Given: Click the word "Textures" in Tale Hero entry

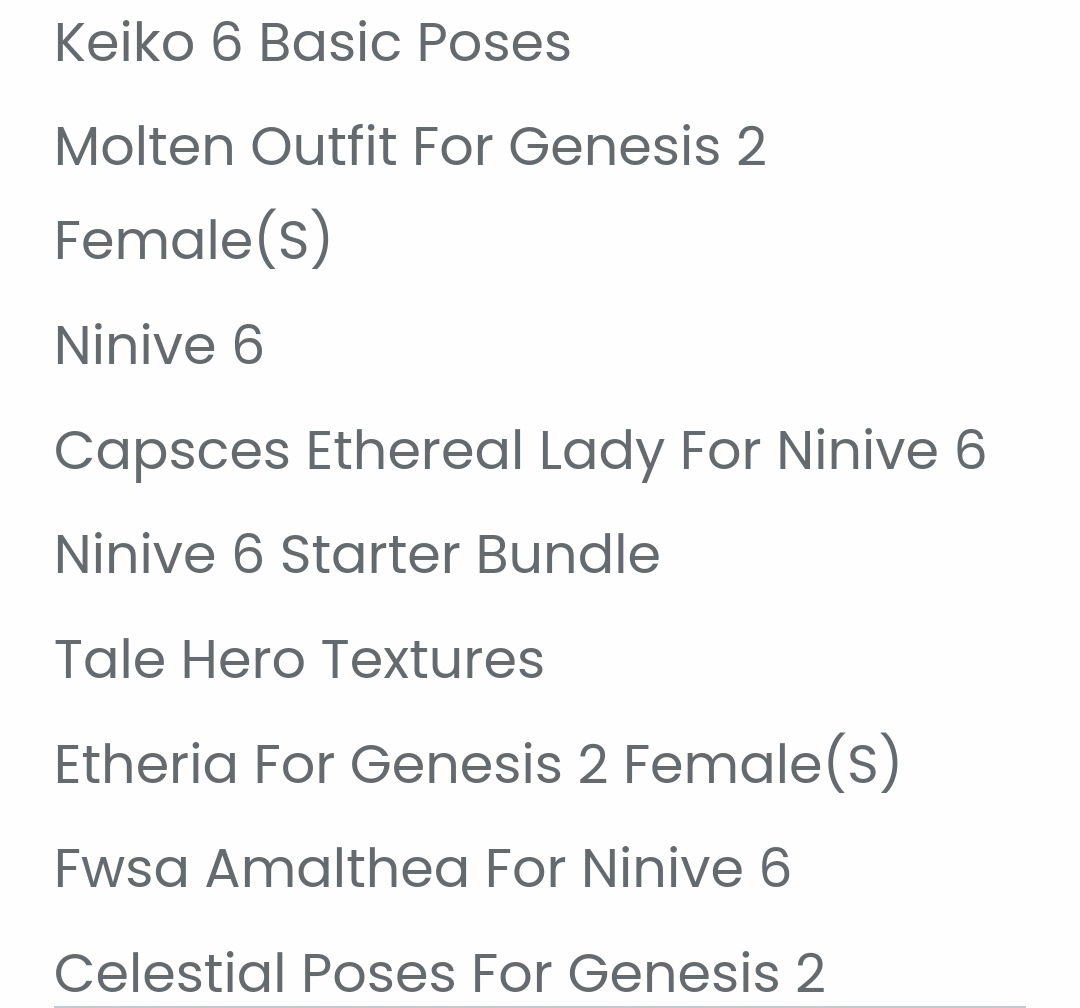Looking at the screenshot, I should [x=433, y=660].
